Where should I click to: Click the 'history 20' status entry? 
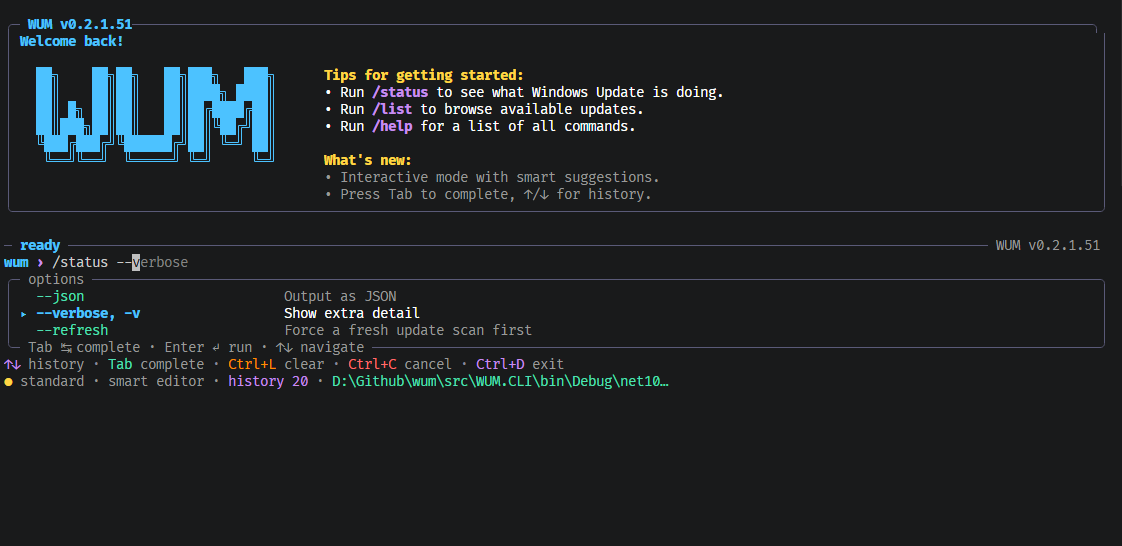268,382
